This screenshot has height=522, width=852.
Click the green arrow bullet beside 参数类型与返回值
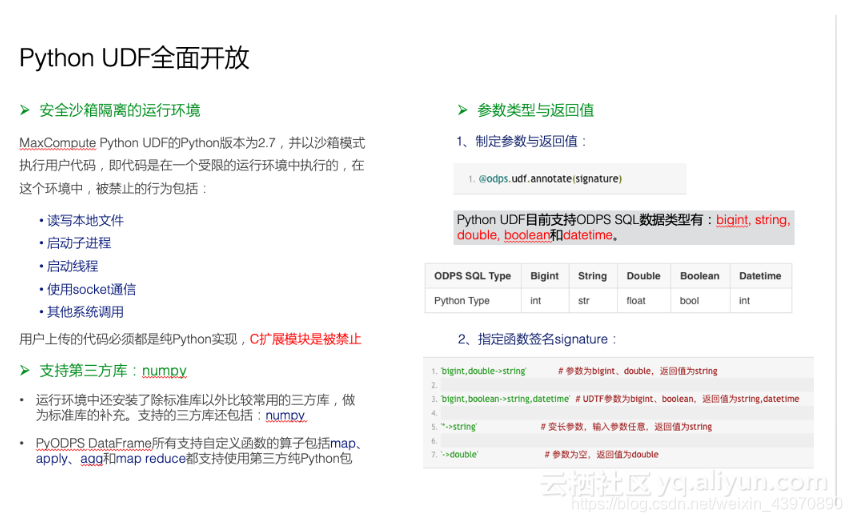[x=462, y=110]
